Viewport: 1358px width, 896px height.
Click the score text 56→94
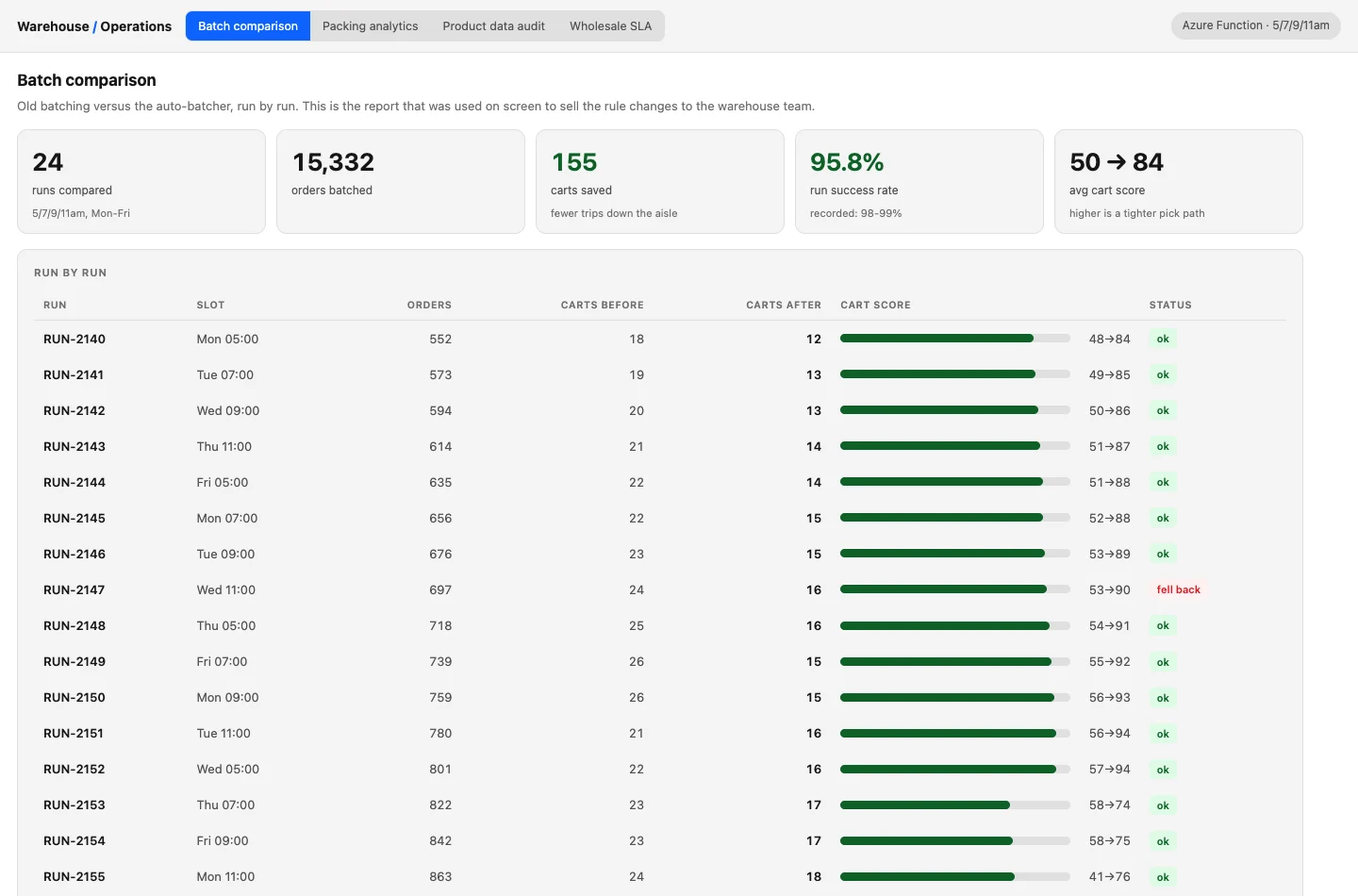pyautogui.click(x=1109, y=733)
